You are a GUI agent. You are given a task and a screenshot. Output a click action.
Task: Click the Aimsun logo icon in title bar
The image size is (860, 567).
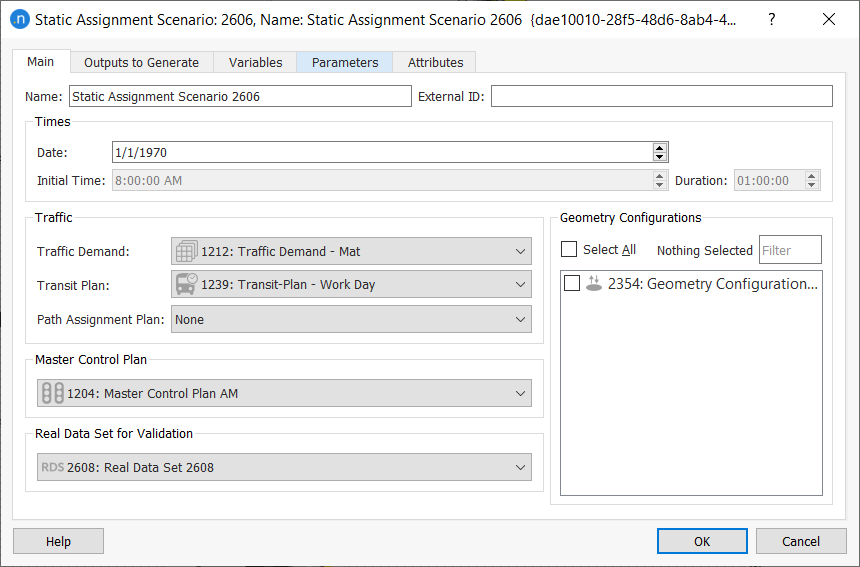point(20,20)
